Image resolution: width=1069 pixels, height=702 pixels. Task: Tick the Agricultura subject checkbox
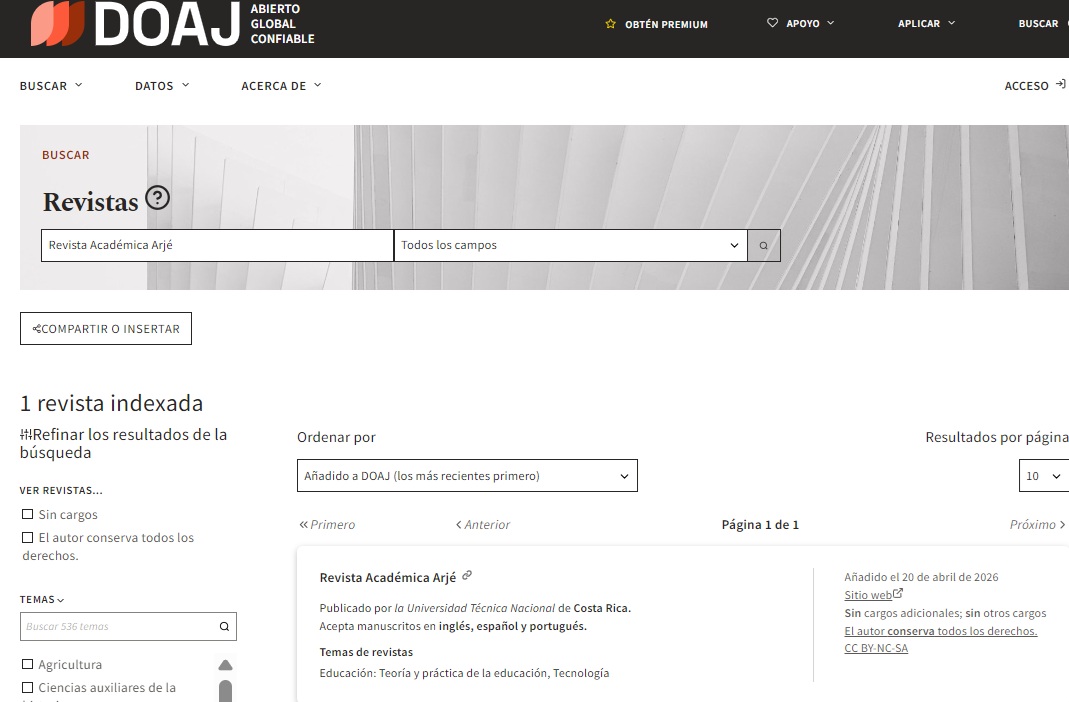click(28, 665)
